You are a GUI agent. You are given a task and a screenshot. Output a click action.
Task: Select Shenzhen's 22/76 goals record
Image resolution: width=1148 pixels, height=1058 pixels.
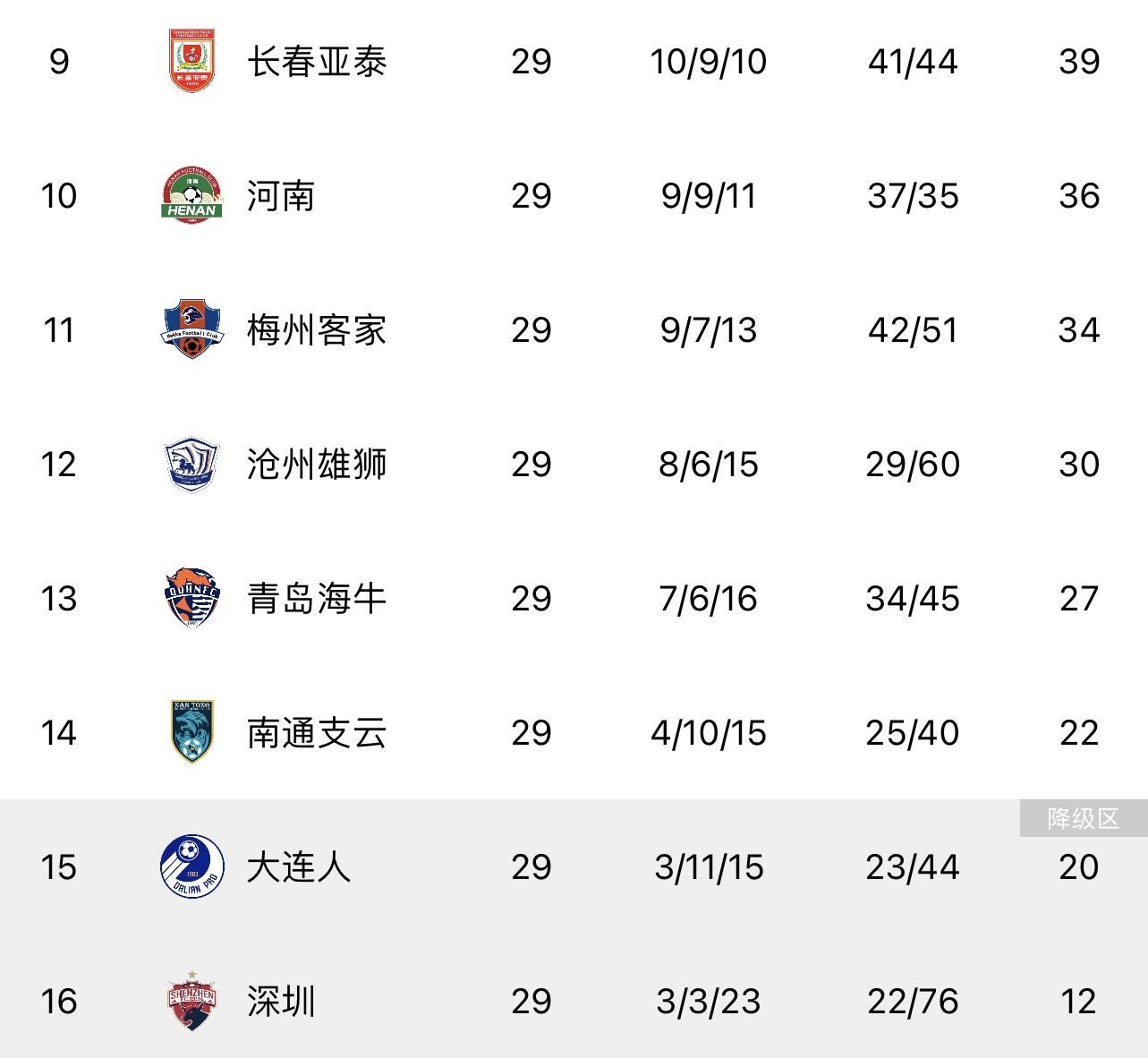click(913, 1002)
